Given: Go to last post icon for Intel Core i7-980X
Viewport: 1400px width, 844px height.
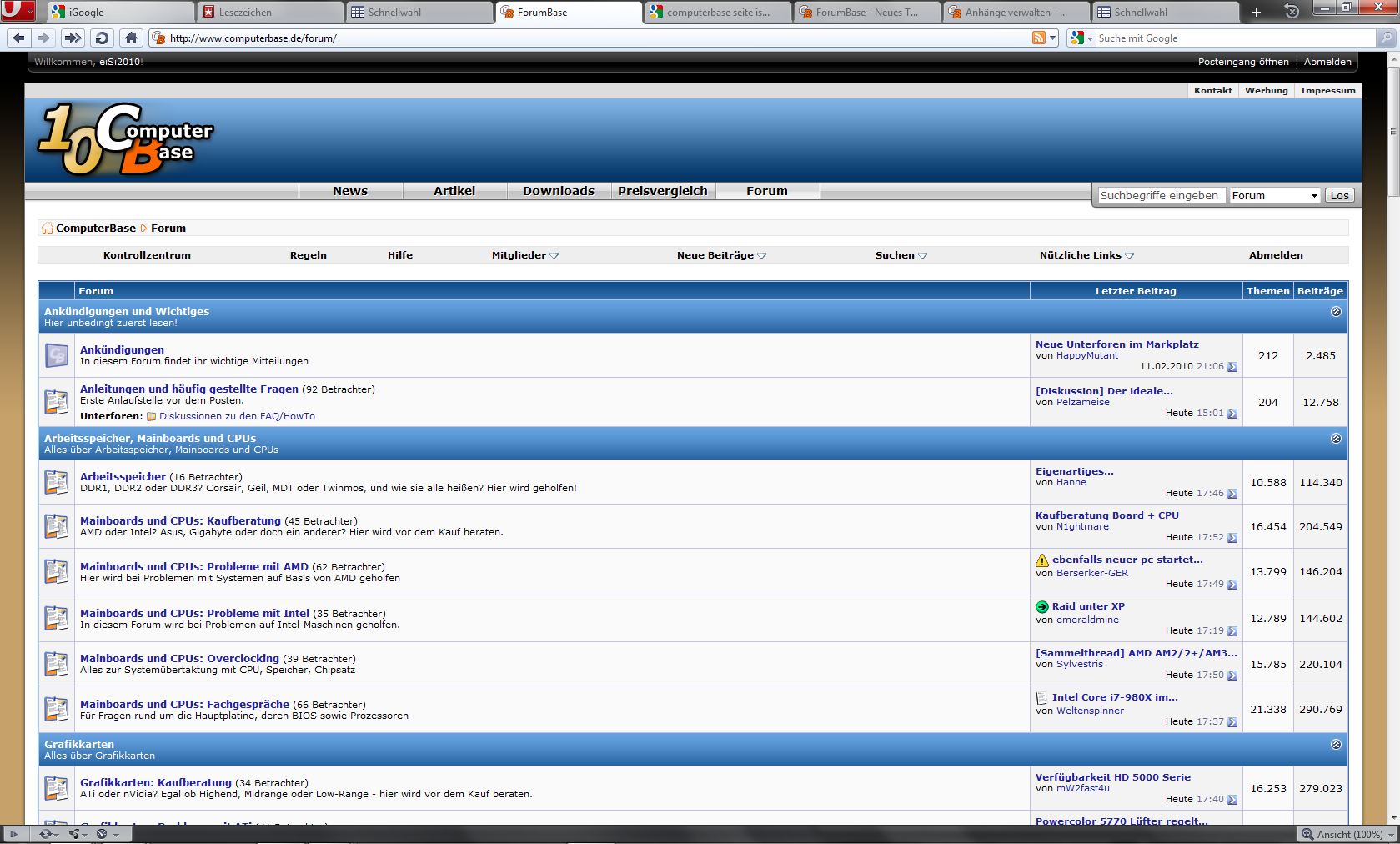Looking at the screenshot, I should [1232, 722].
